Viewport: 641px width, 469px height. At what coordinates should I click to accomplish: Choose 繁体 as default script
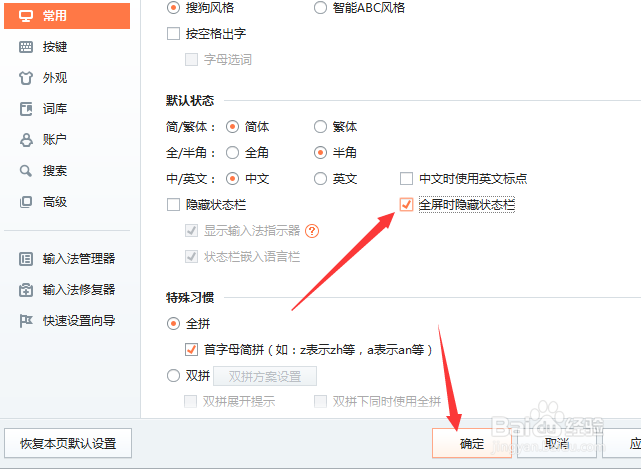tap(320, 127)
